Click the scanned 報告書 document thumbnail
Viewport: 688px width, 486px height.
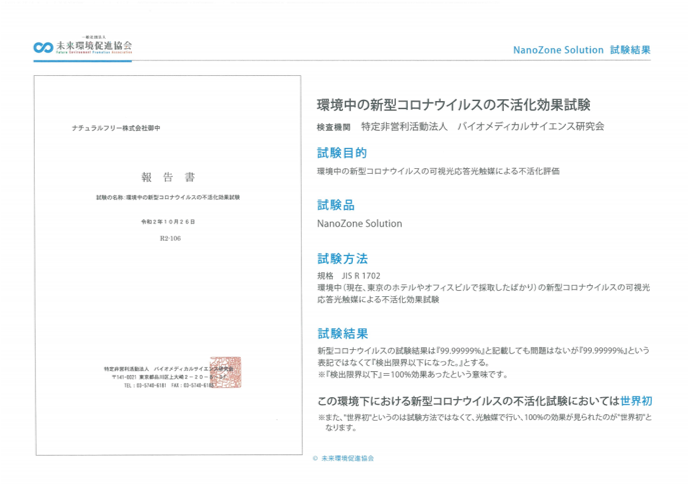168,265
